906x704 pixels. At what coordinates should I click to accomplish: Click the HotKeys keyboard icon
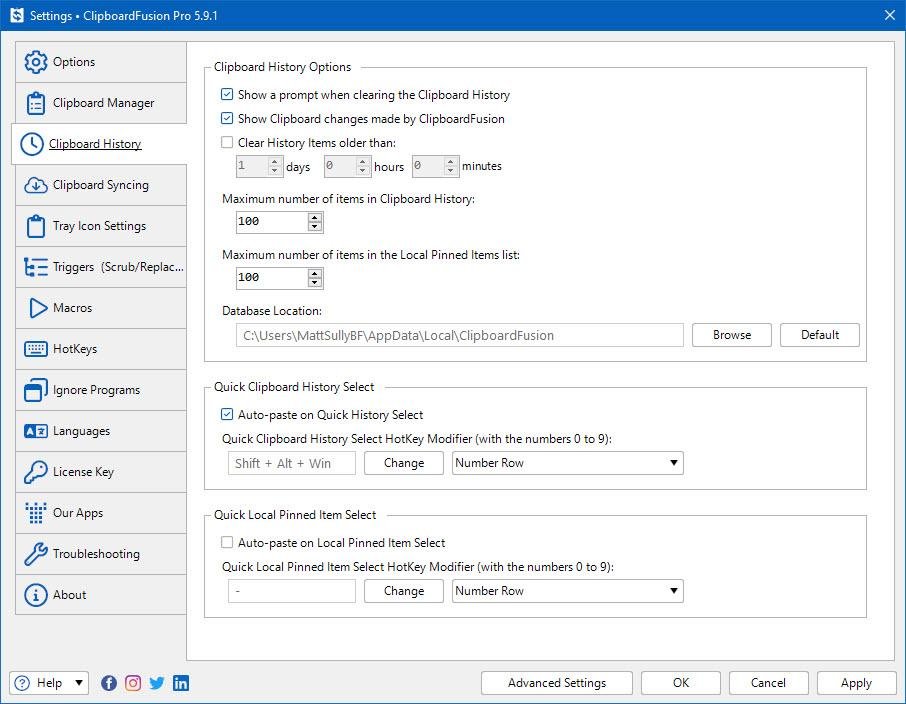pyautogui.click(x=36, y=349)
